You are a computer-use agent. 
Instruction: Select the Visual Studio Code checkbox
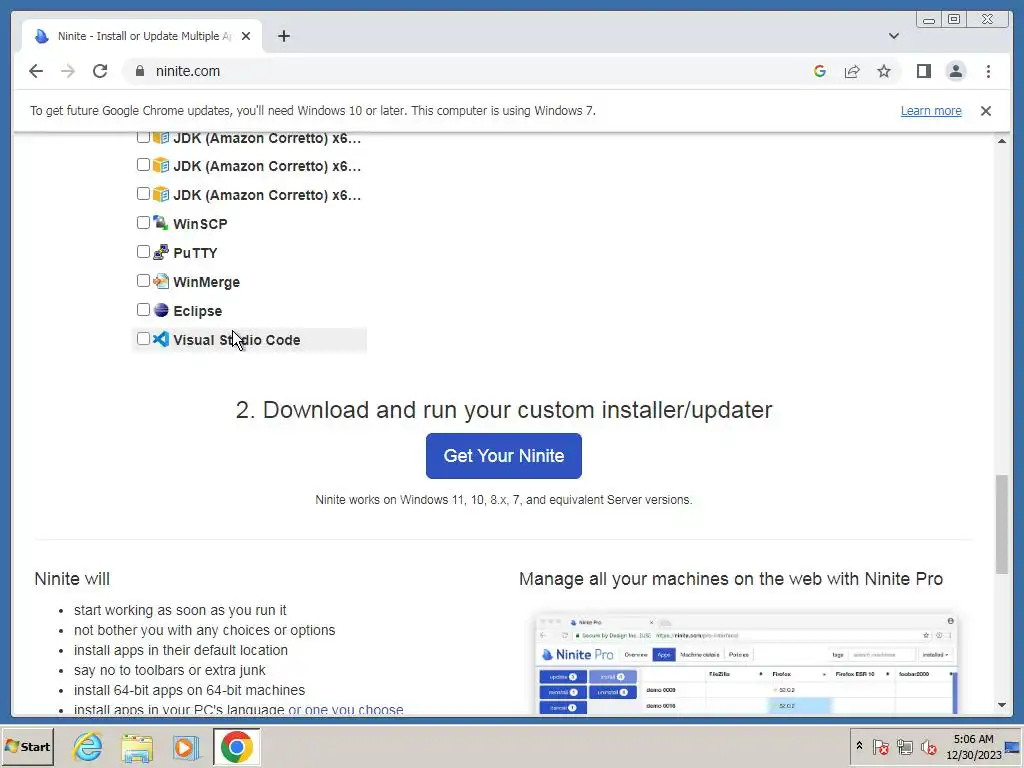pyautogui.click(x=143, y=338)
